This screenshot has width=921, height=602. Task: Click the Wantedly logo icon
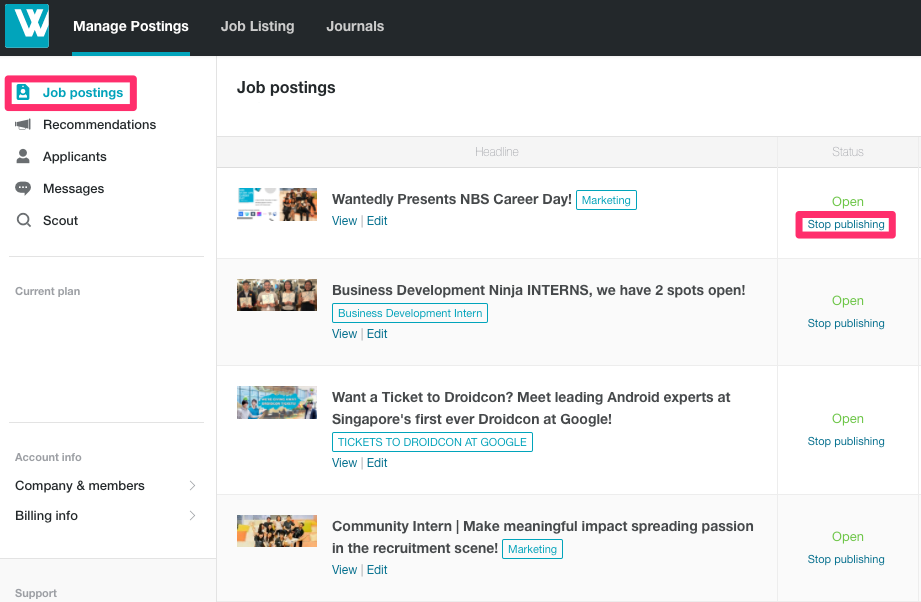point(27,26)
